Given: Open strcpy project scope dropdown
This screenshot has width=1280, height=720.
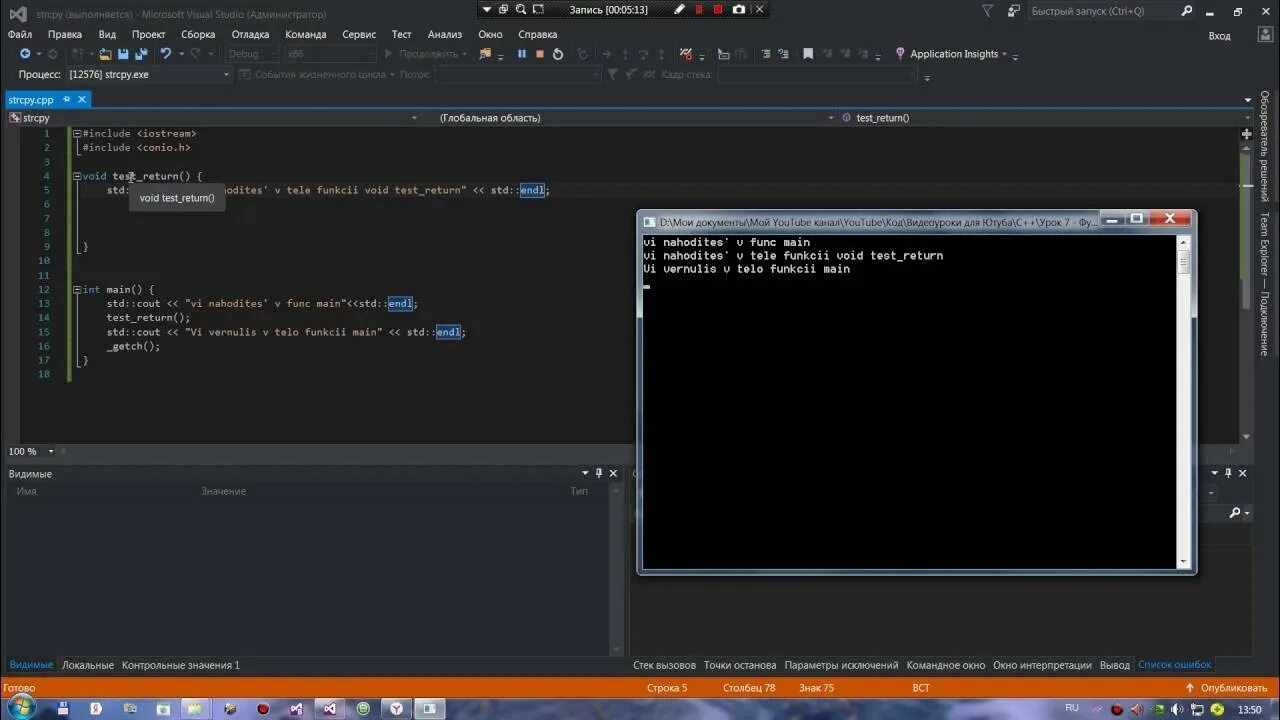Looking at the screenshot, I should pyautogui.click(x=213, y=118).
